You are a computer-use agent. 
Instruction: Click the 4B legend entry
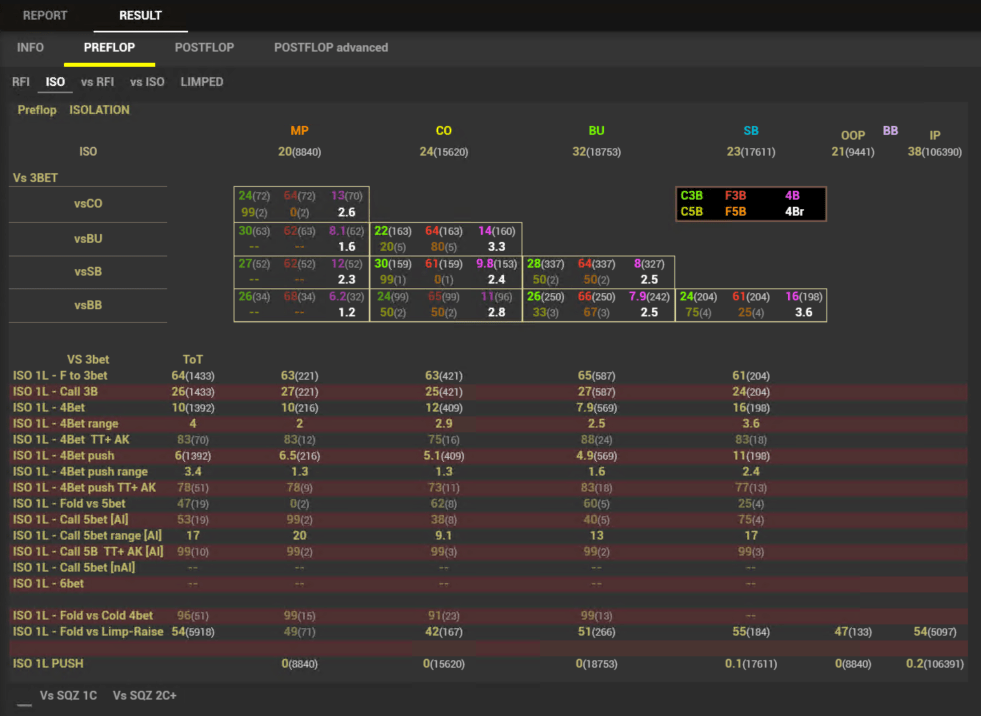[x=792, y=195]
